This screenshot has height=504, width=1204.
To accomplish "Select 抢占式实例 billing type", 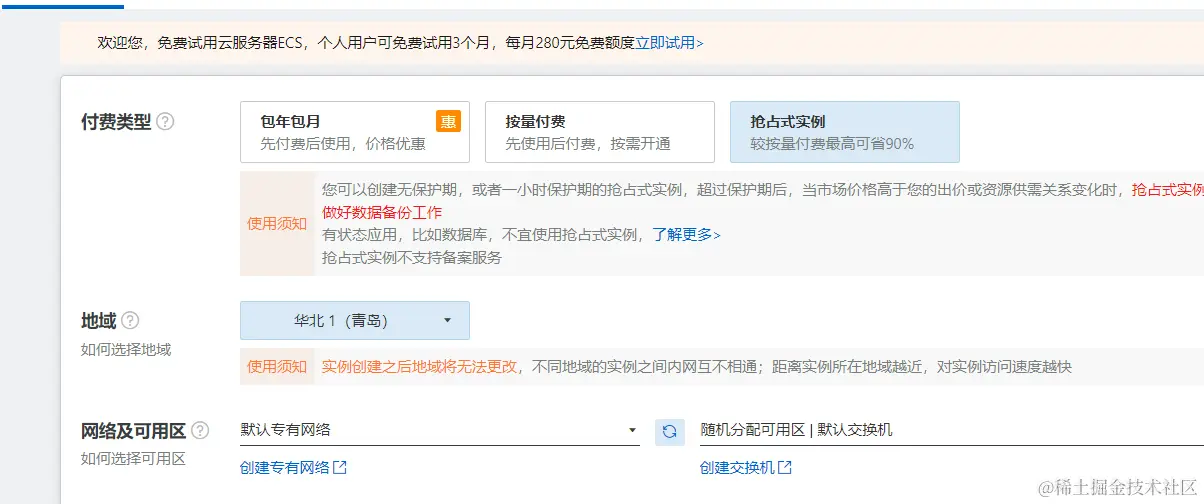I will (845, 132).
